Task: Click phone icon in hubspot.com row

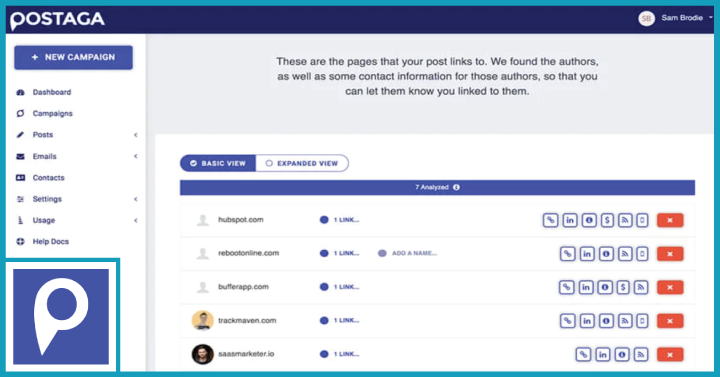Action: [642, 220]
